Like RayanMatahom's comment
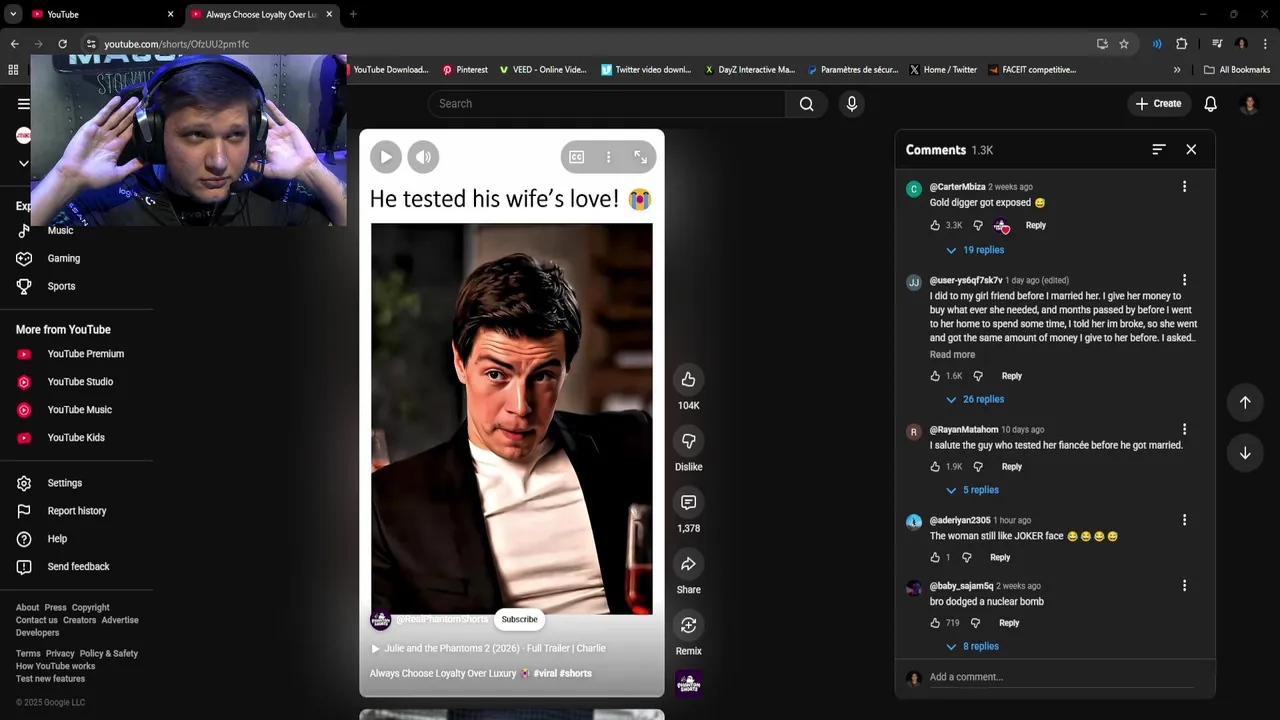Screen dimensions: 1280x720 click(x=935, y=467)
